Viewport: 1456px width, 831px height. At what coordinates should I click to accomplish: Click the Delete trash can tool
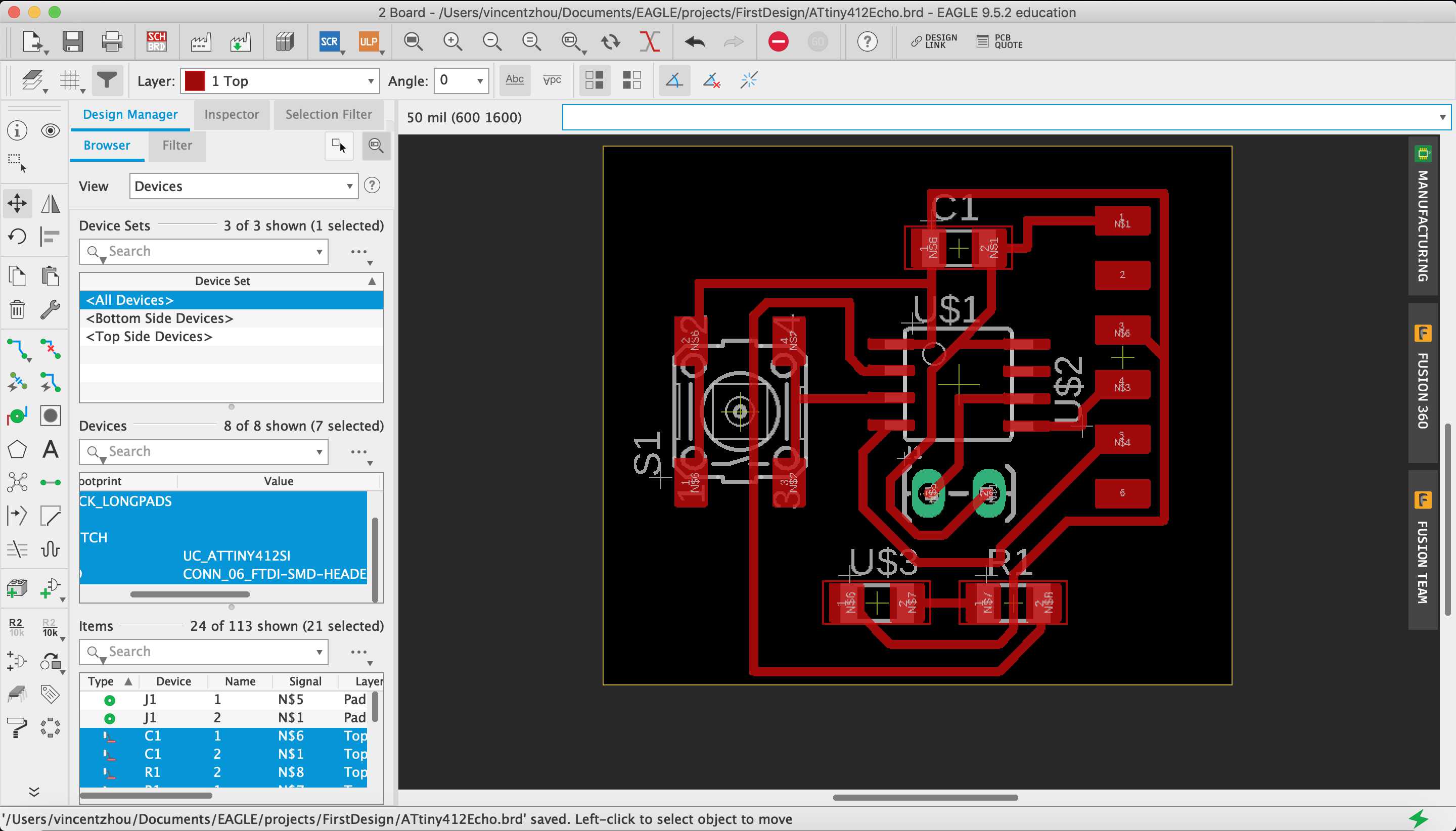pos(17,309)
